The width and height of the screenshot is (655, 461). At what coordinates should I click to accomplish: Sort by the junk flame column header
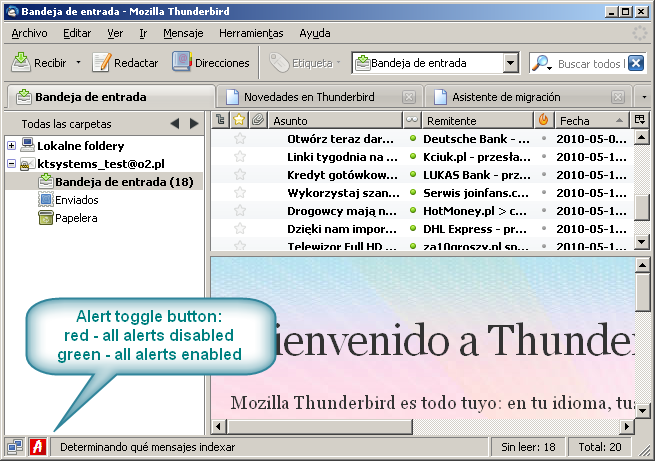coord(543,120)
